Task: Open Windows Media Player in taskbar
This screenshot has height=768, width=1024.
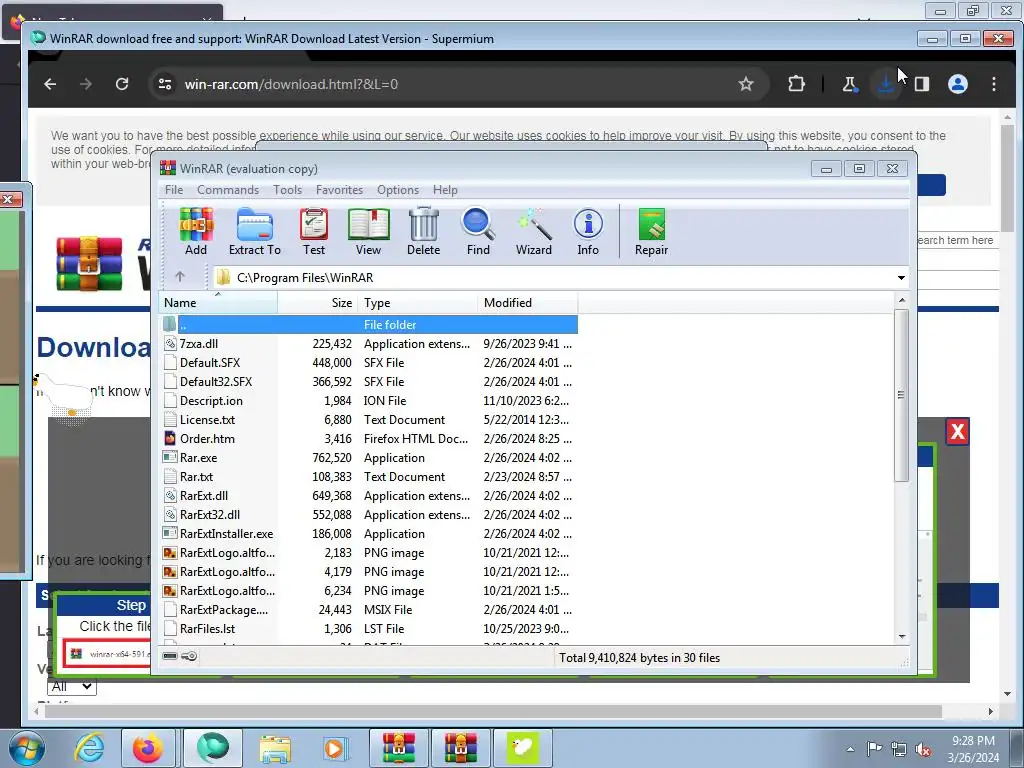Action: [x=335, y=748]
